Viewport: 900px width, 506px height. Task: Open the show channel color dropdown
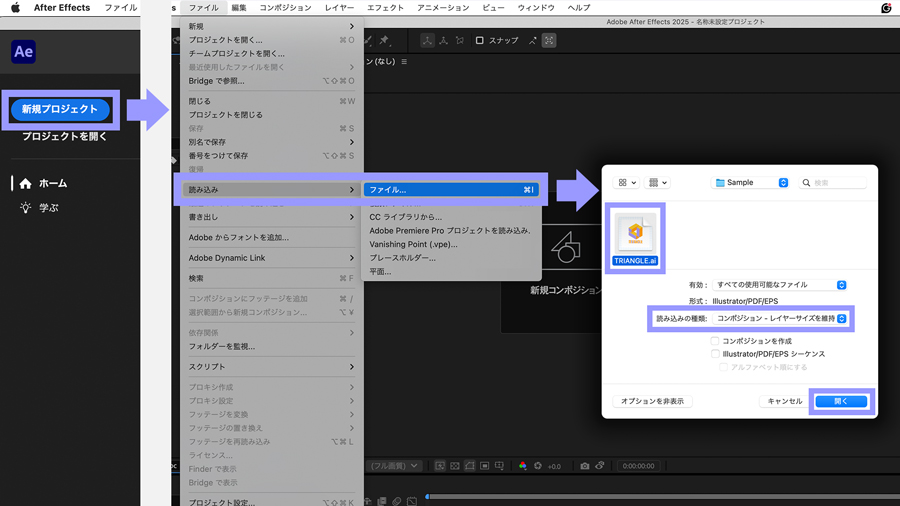(x=522, y=466)
